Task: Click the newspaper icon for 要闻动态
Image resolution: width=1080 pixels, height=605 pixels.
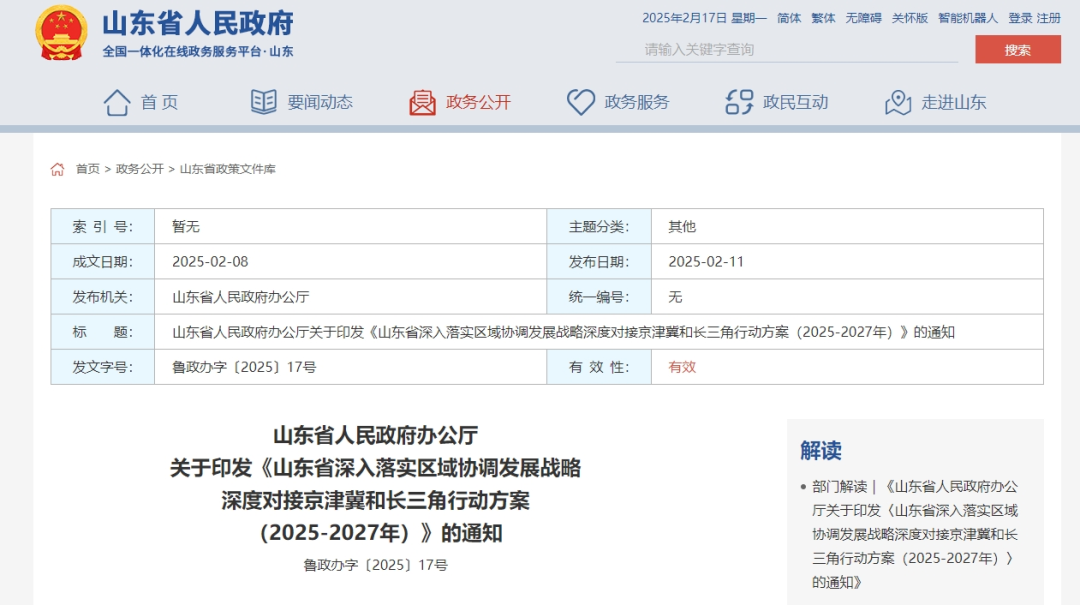Action: [264, 102]
